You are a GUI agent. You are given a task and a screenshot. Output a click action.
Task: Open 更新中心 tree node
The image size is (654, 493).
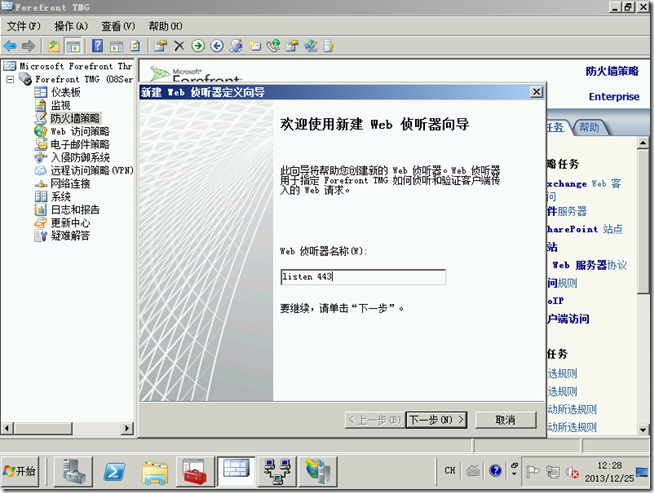point(70,222)
